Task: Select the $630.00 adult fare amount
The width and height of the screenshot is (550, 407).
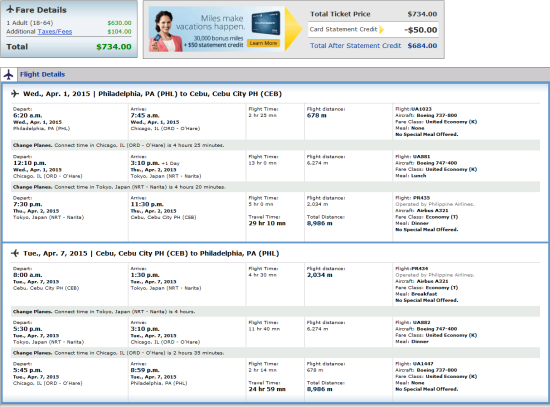Action: (x=119, y=23)
